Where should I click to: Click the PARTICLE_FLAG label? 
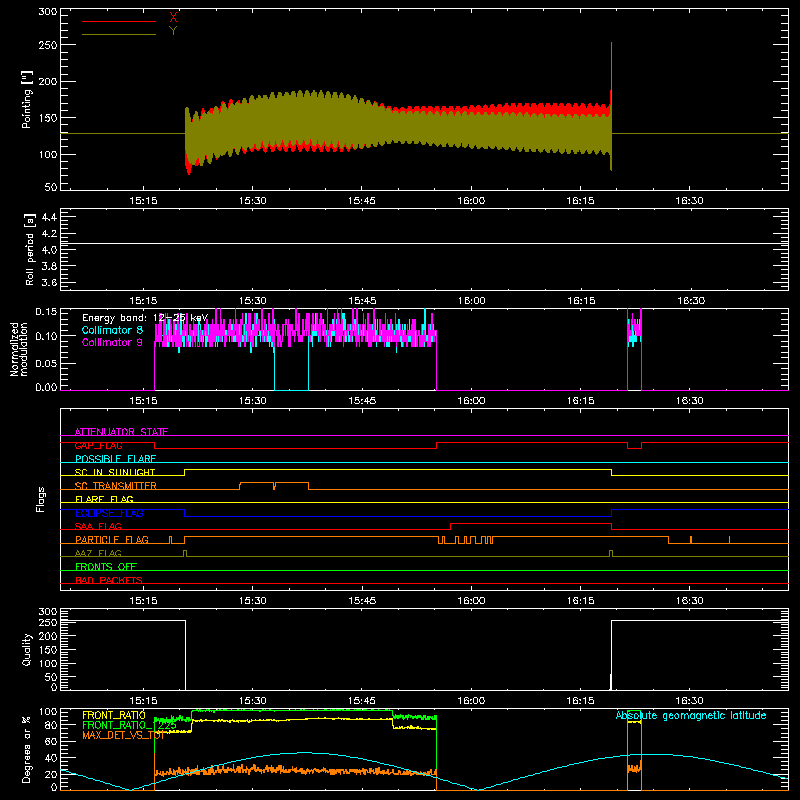click(x=112, y=540)
